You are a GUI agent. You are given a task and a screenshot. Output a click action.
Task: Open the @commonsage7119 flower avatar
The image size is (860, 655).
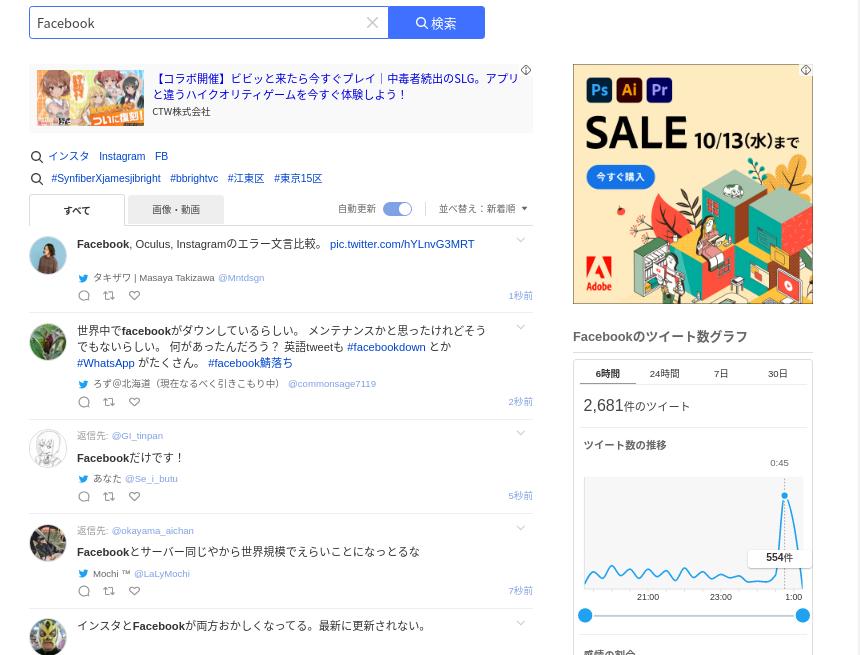pos(48,342)
